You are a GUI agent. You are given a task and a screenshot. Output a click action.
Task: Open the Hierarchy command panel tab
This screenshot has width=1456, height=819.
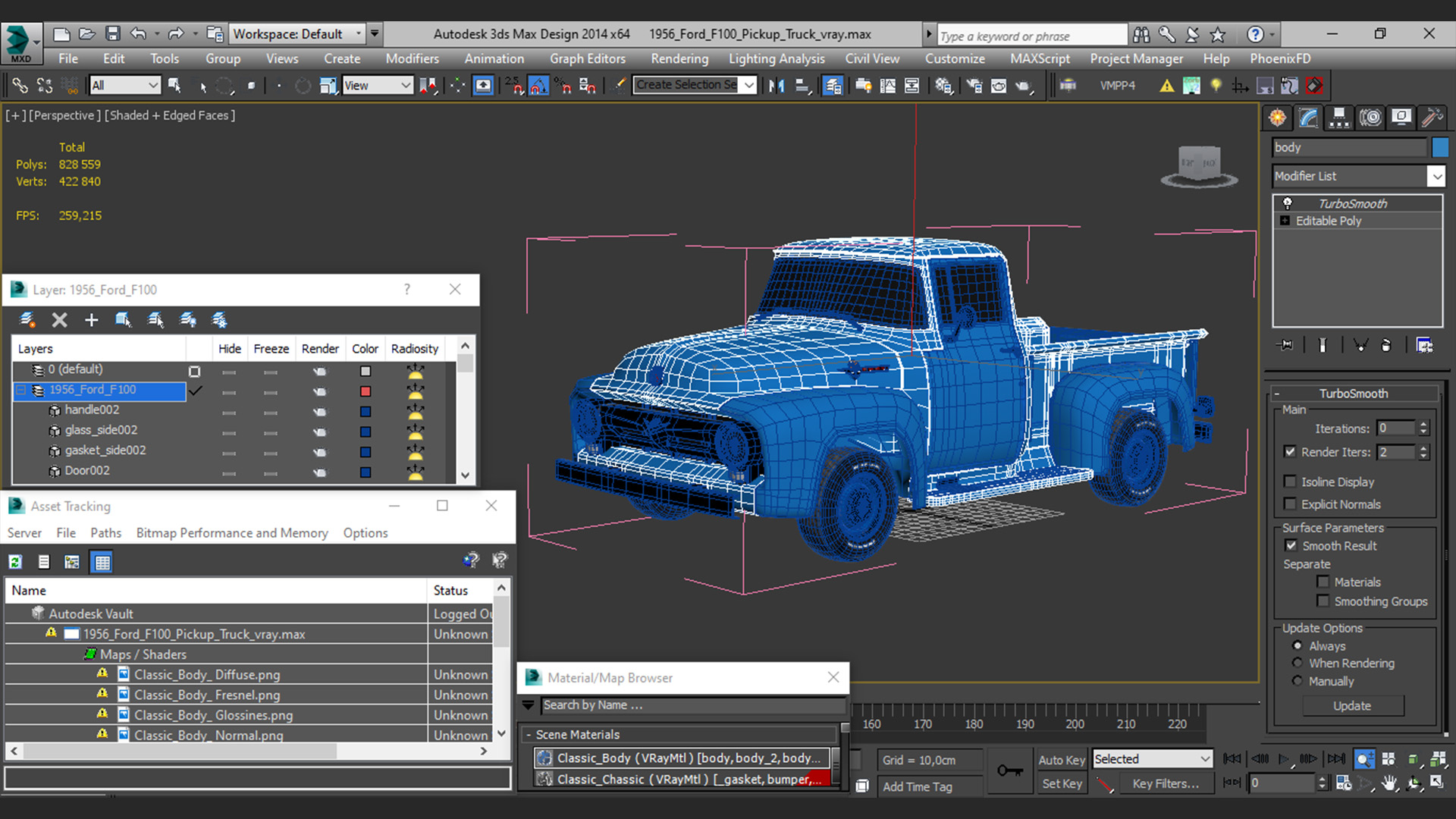1340,118
